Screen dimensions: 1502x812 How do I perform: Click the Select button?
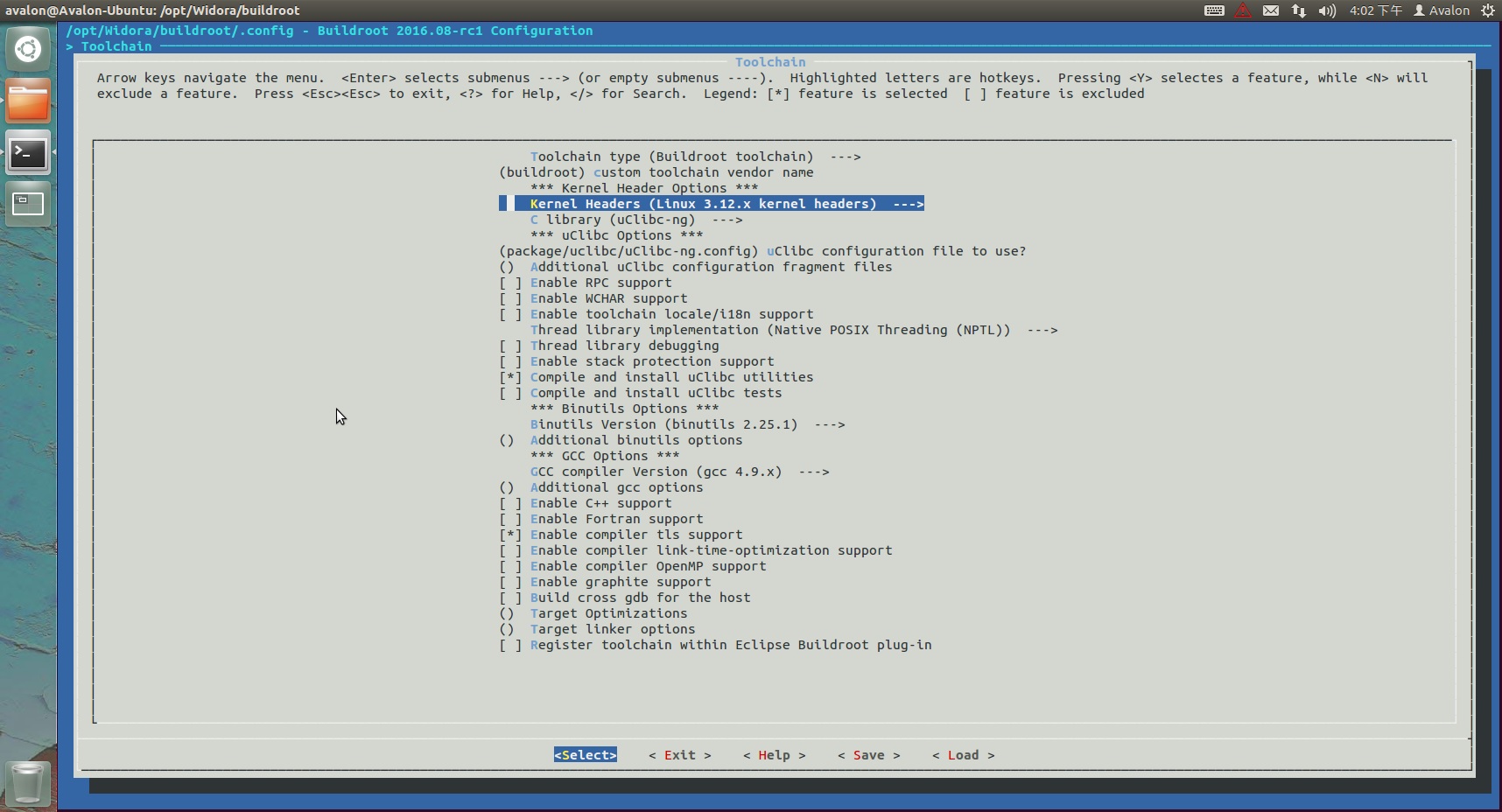(586, 755)
